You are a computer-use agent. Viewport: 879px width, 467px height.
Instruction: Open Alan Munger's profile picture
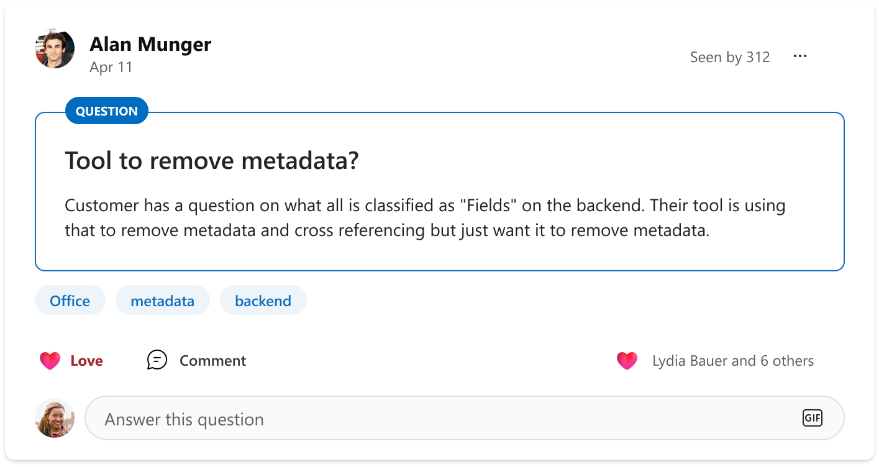[54, 49]
